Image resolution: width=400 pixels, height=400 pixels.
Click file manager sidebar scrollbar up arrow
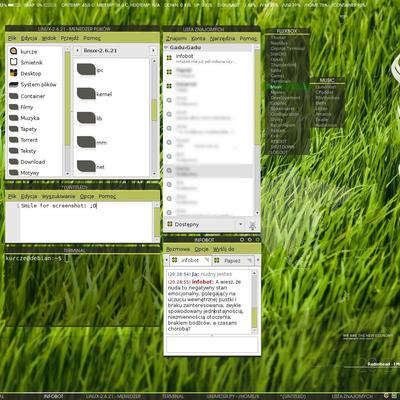pos(67,49)
